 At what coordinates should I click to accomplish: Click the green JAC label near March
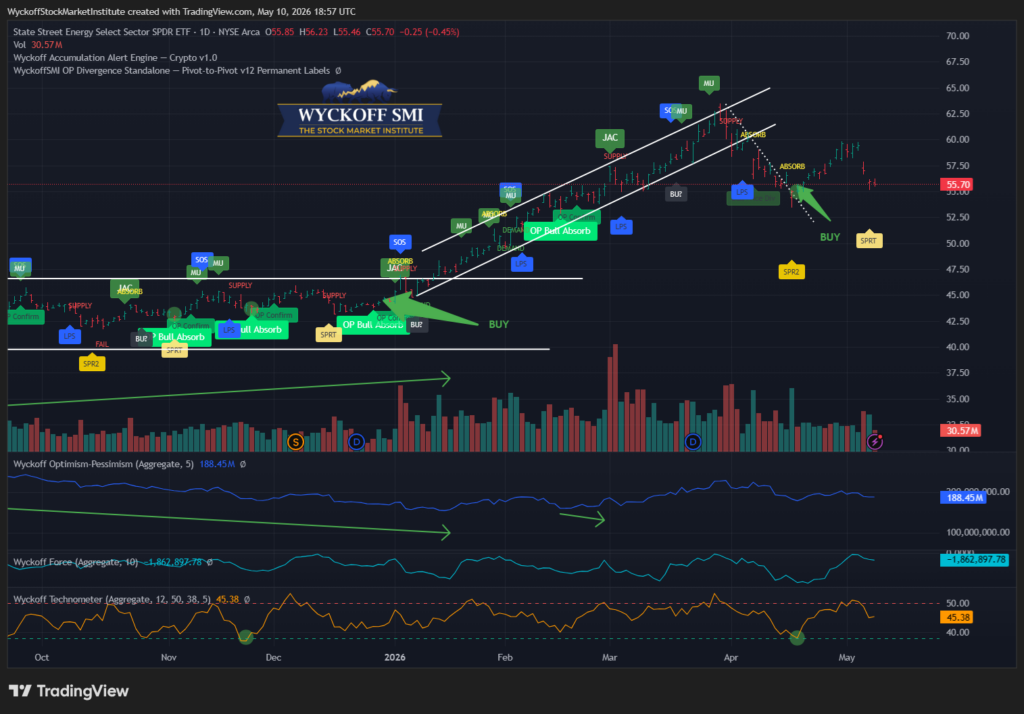(610, 138)
